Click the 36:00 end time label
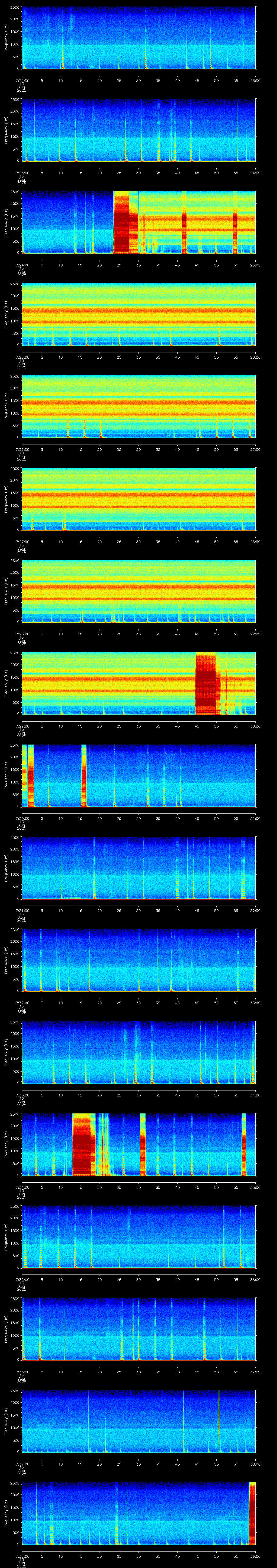 [256, 1279]
